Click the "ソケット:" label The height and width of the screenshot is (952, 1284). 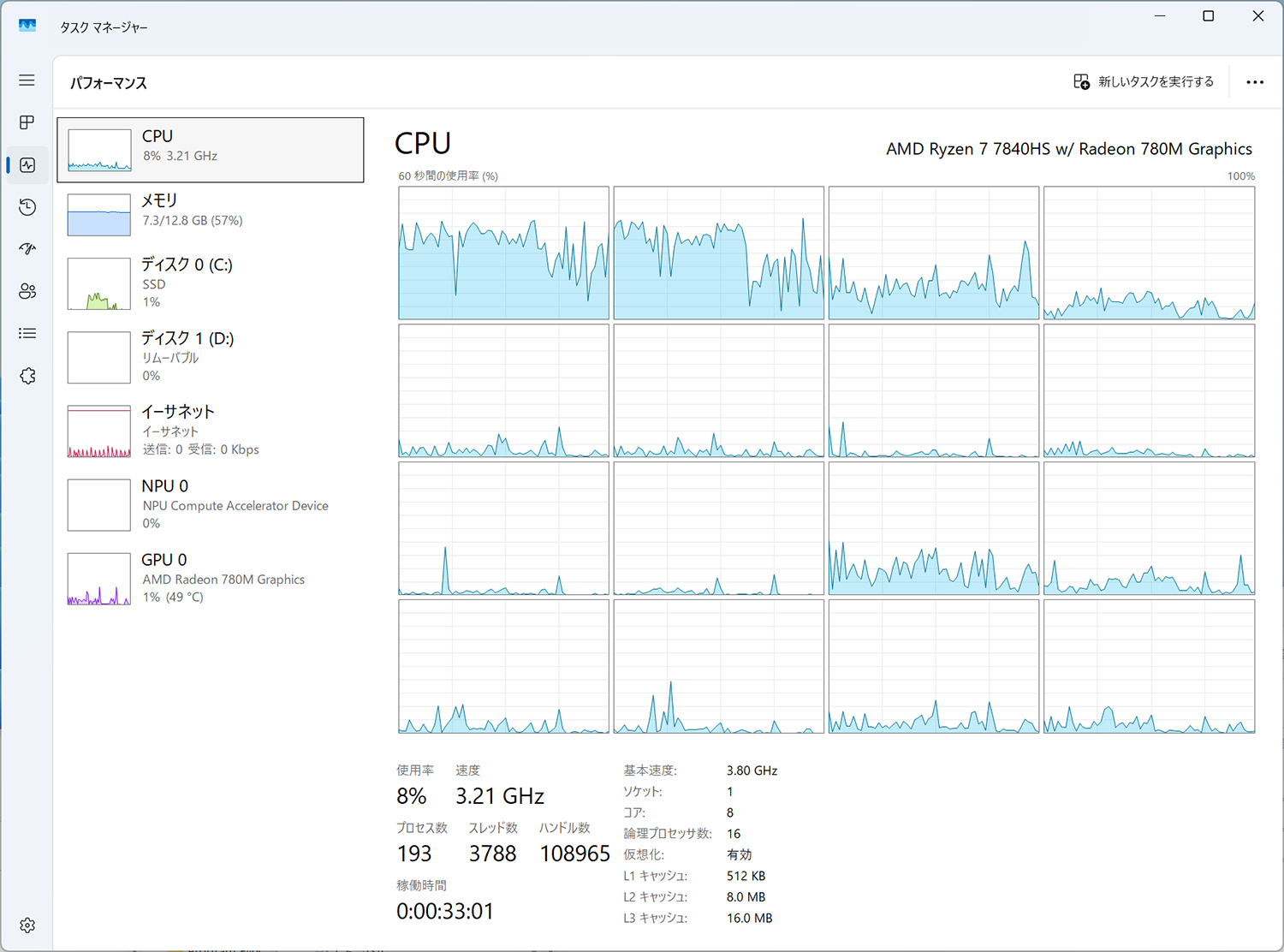point(642,792)
